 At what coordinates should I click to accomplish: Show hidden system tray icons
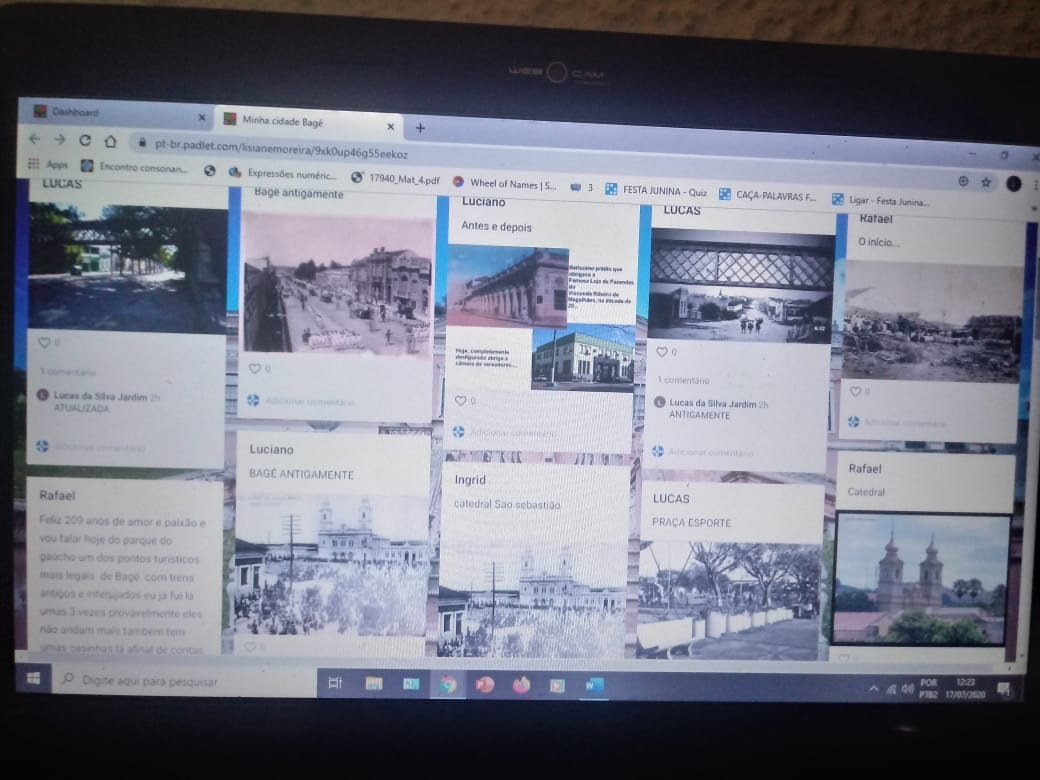coord(873,689)
